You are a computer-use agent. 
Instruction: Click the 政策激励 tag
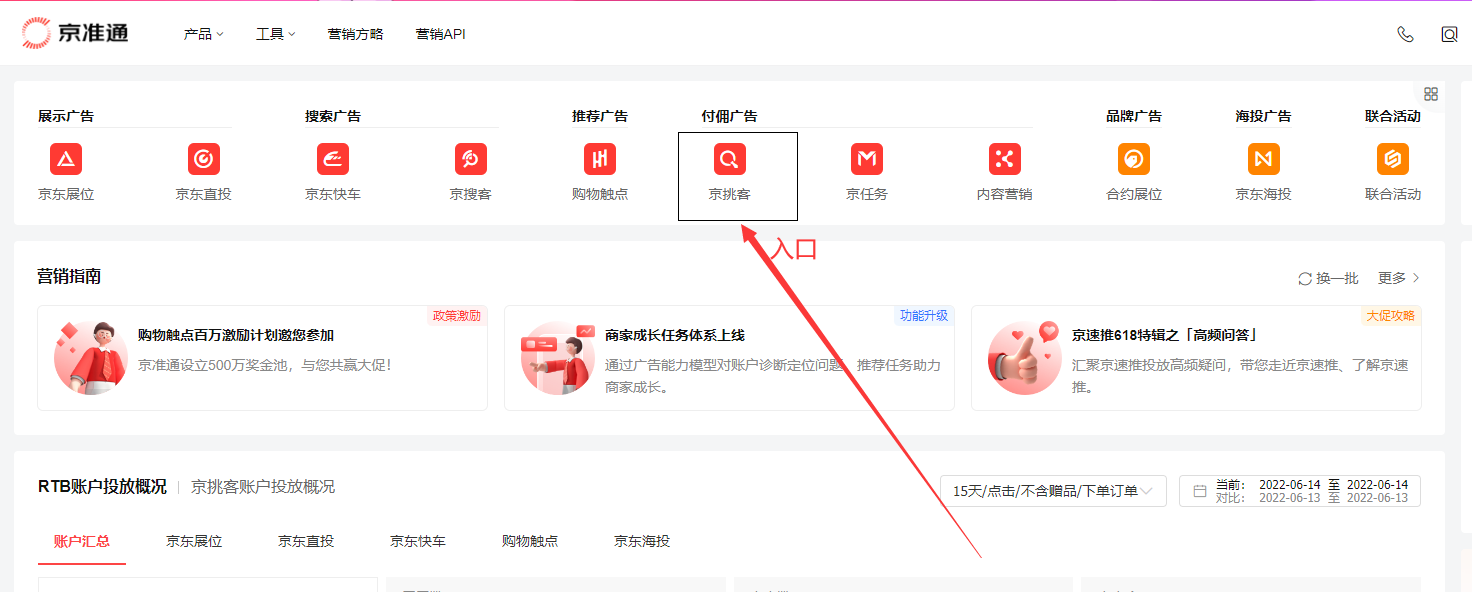(x=457, y=316)
